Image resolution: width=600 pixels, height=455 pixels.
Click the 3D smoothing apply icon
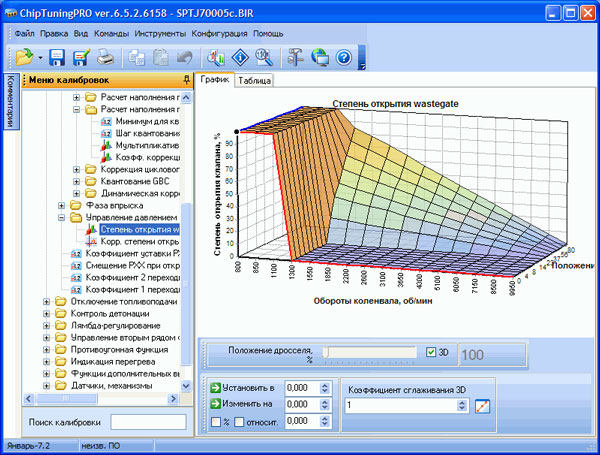tap(483, 406)
